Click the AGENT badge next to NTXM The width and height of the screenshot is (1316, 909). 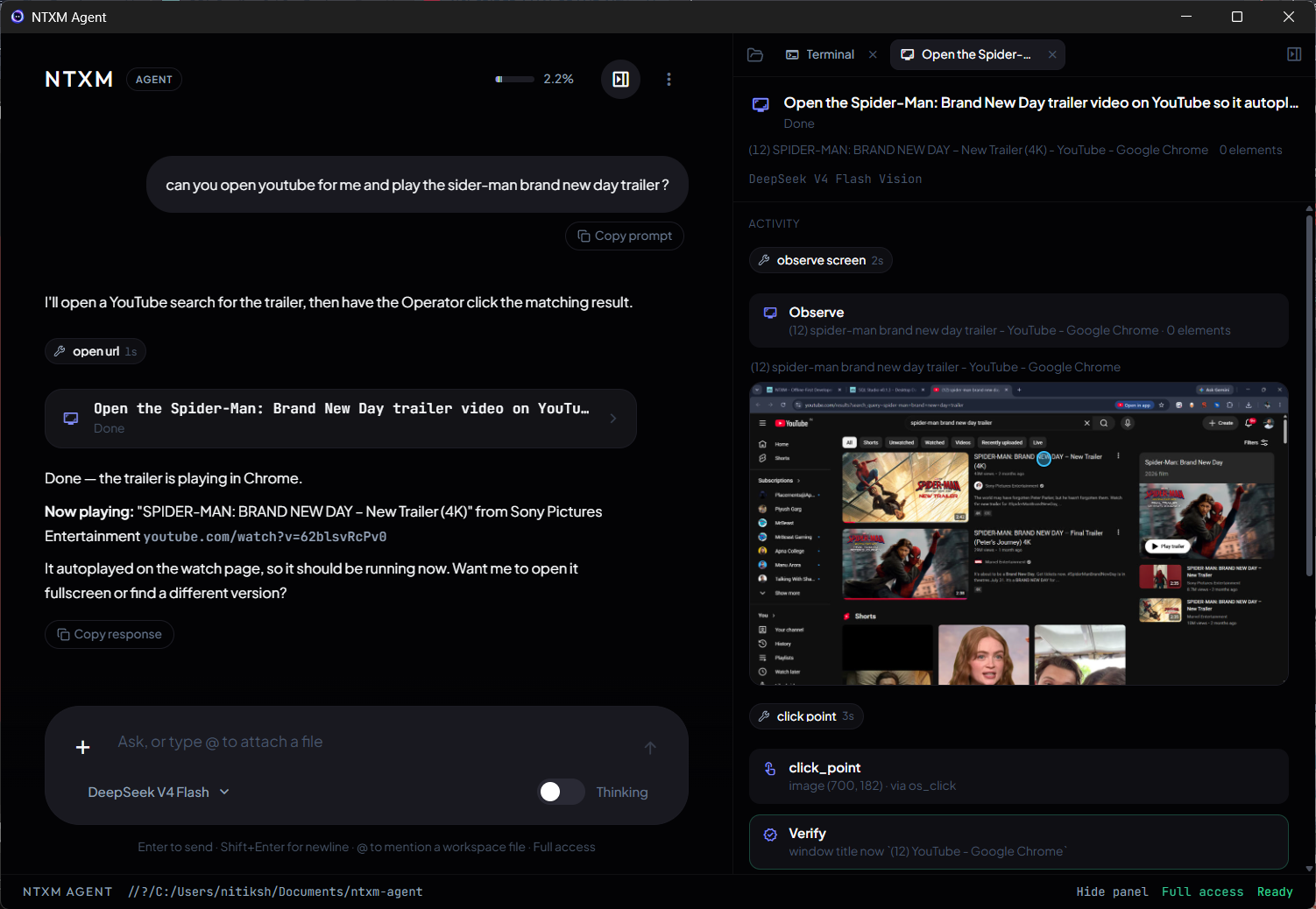coord(154,80)
